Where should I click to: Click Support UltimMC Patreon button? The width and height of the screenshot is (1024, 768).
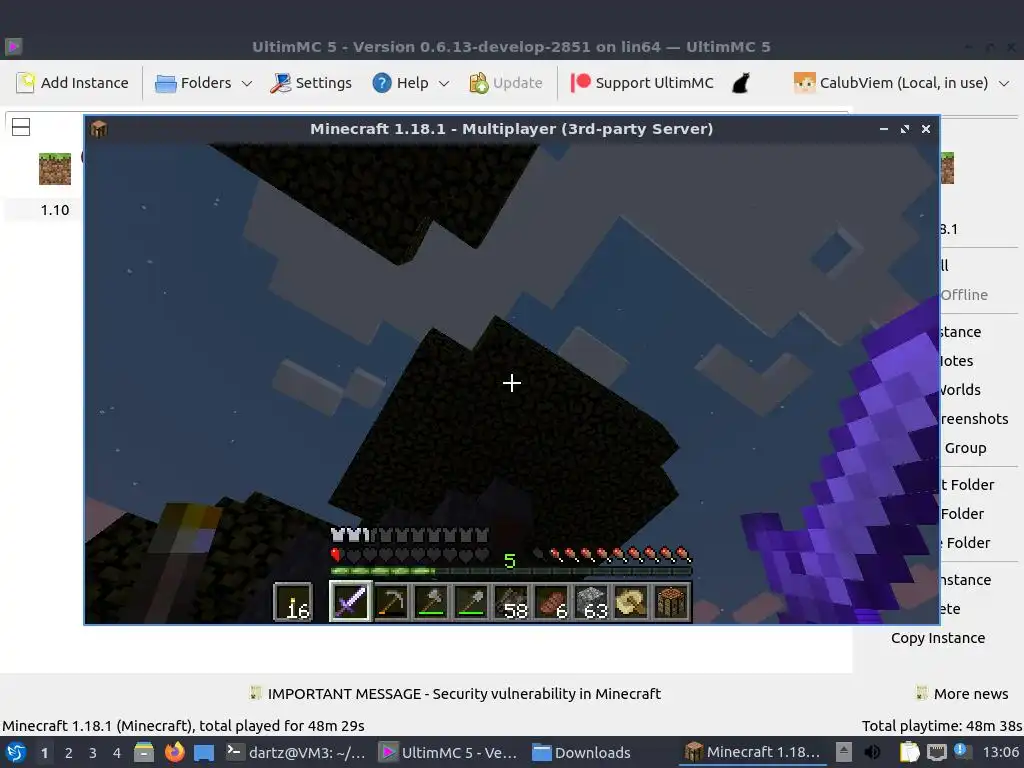coord(642,83)
